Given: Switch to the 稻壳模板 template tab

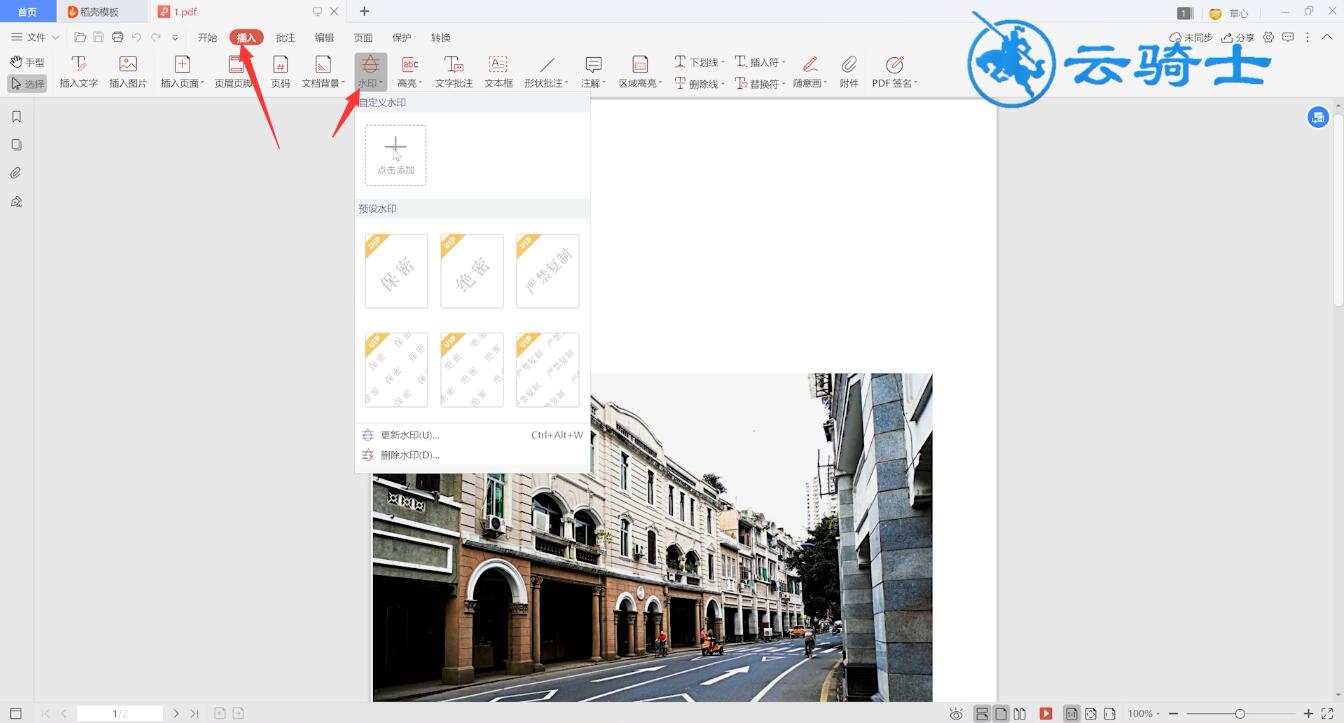Looking at the screenshot, I should (x=100, y=12).
